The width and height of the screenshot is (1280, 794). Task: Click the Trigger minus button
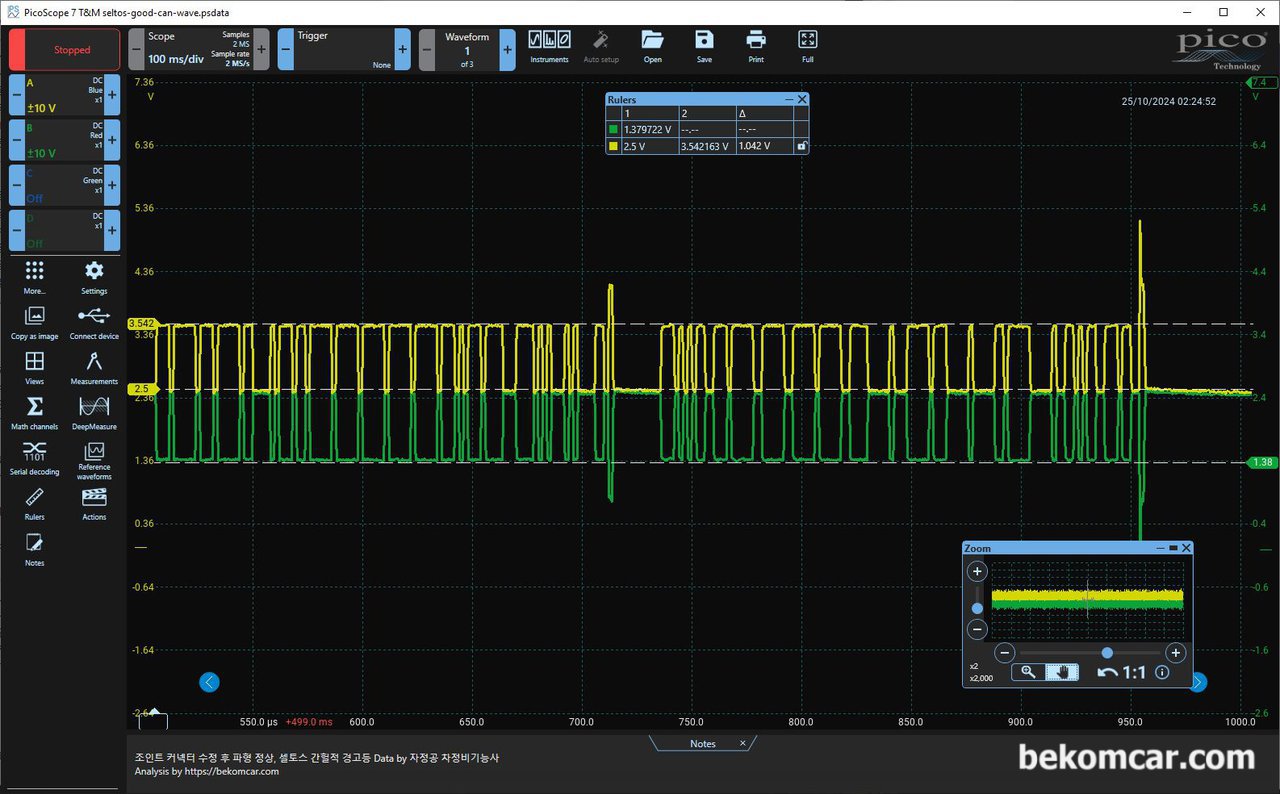[285, 49]
